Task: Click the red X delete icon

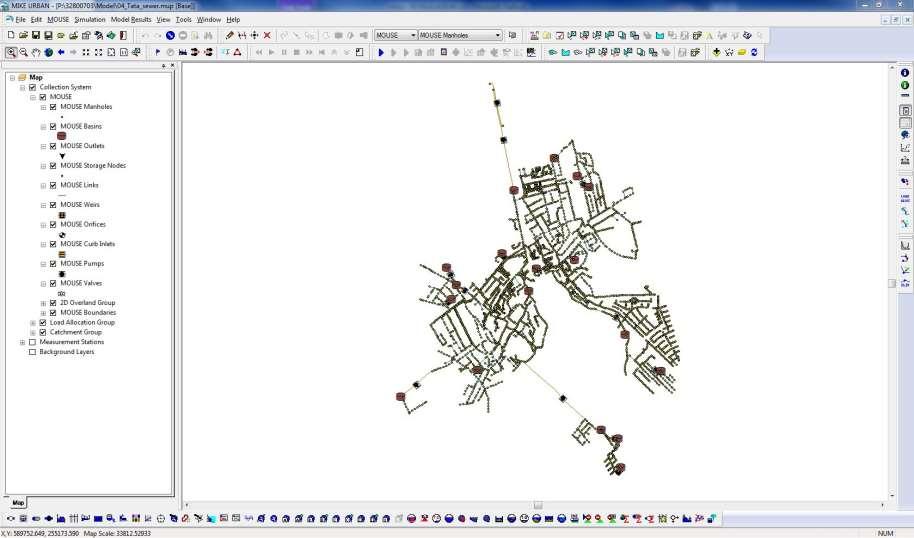Action: (x=267, y=36)
